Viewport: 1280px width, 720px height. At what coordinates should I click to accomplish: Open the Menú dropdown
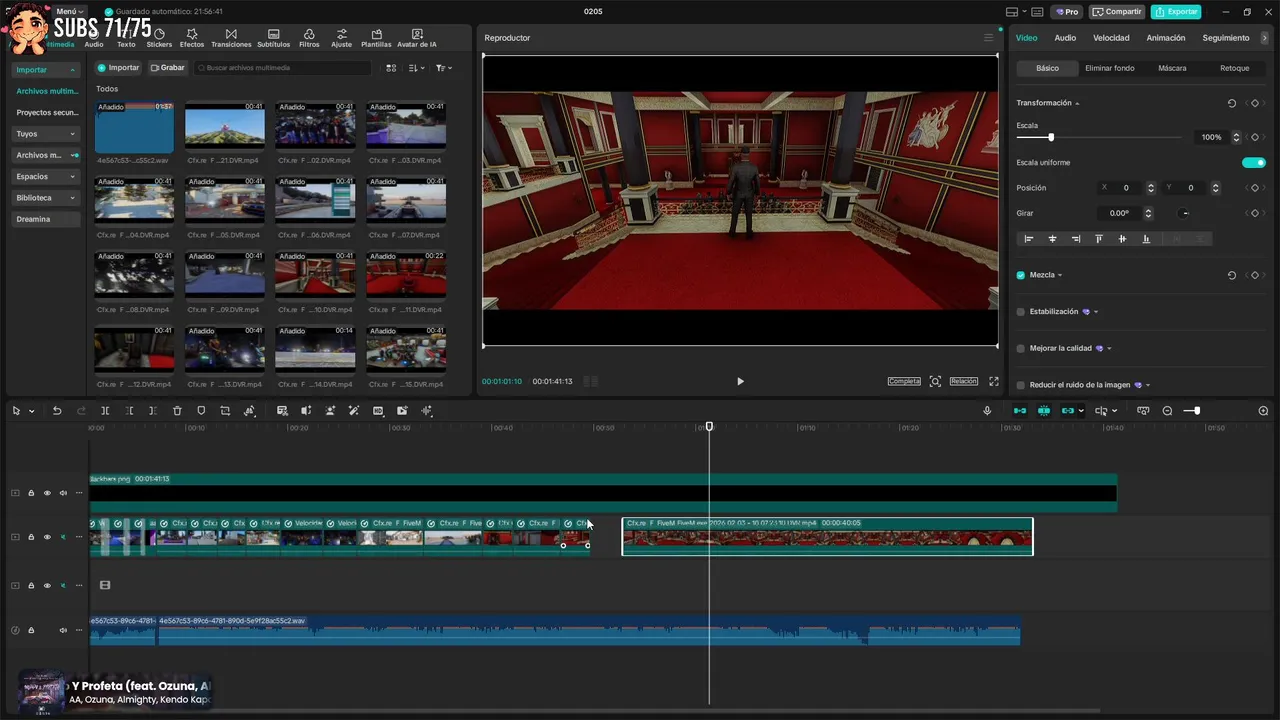click(x=70, y=11)
